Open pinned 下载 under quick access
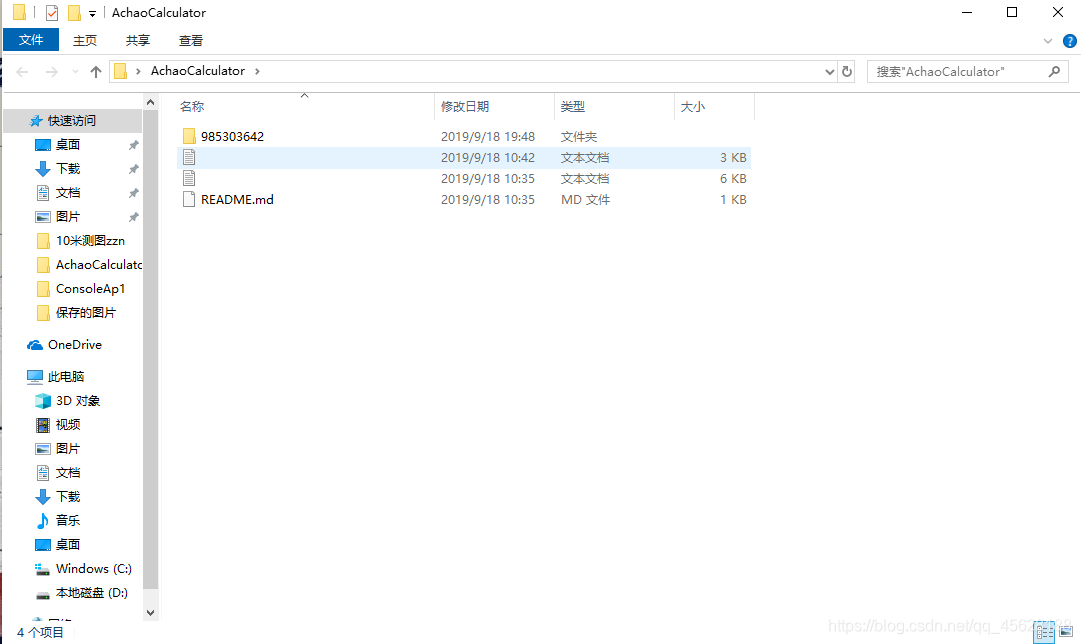1081x644 pixels. click(x=68, y=169)
